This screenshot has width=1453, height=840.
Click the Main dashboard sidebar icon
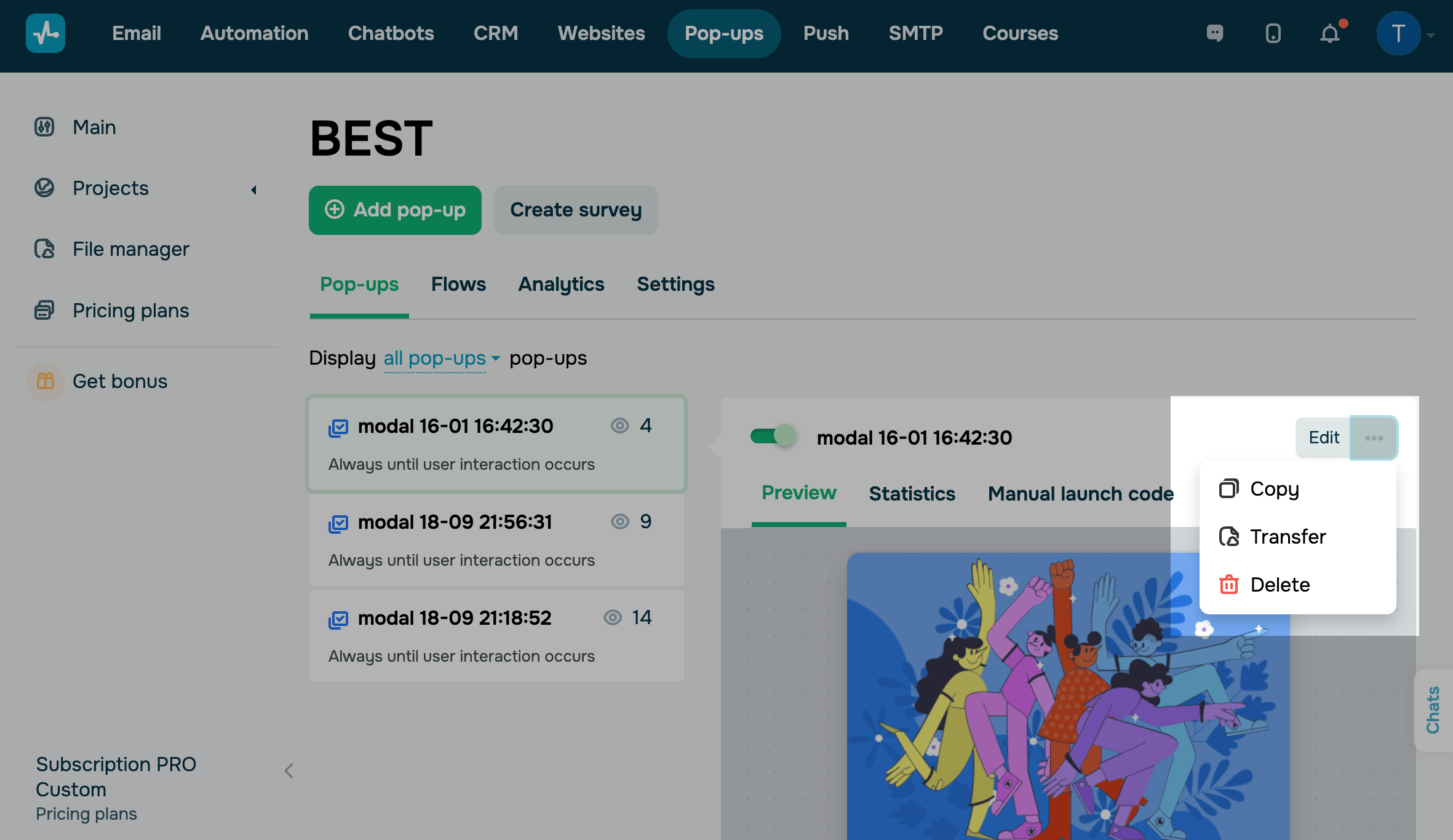pyautogui.click(x=44, y=127)
